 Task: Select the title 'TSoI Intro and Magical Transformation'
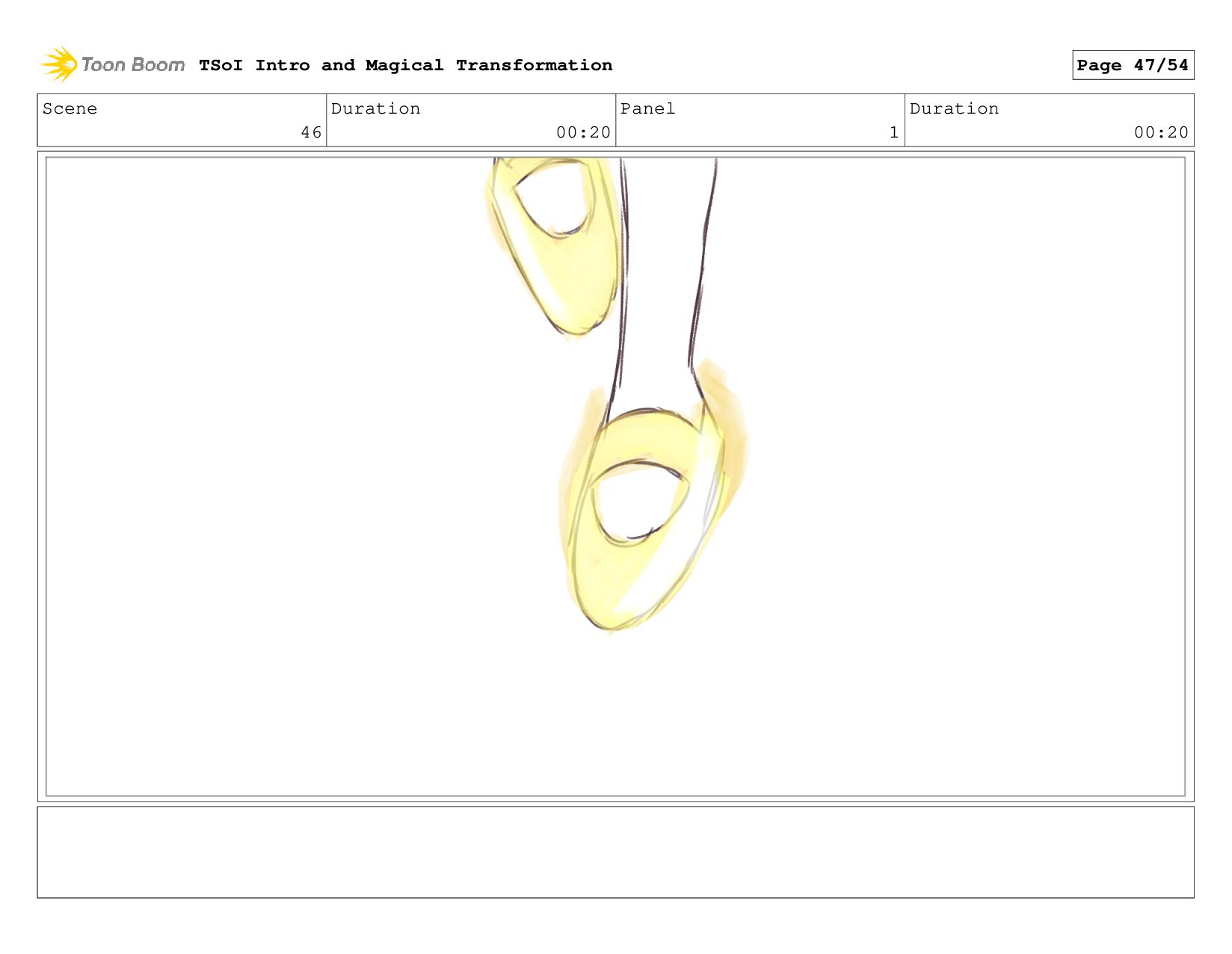point(405,65)
